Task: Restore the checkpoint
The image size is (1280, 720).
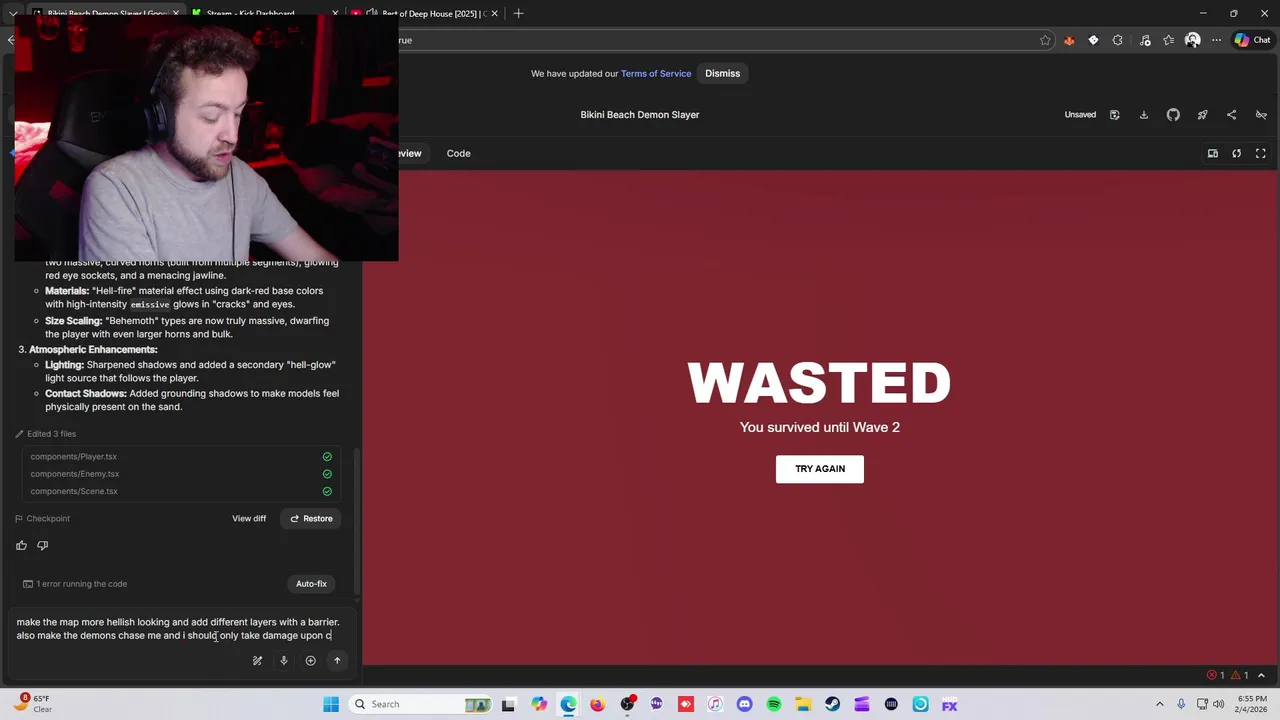Action: [311, 518]
